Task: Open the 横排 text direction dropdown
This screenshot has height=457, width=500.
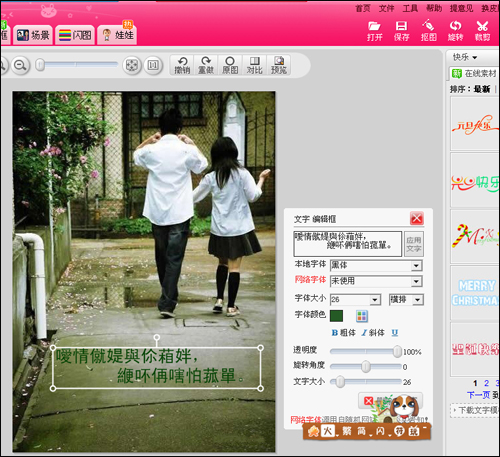Action: [x=418, y=300]
